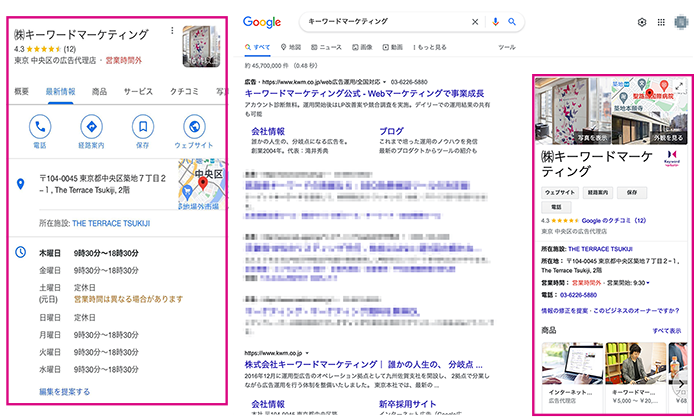The width and height of the screenshot is (700, 420).
Task: Open Google apps grid icon
Action: click(661, 22)
